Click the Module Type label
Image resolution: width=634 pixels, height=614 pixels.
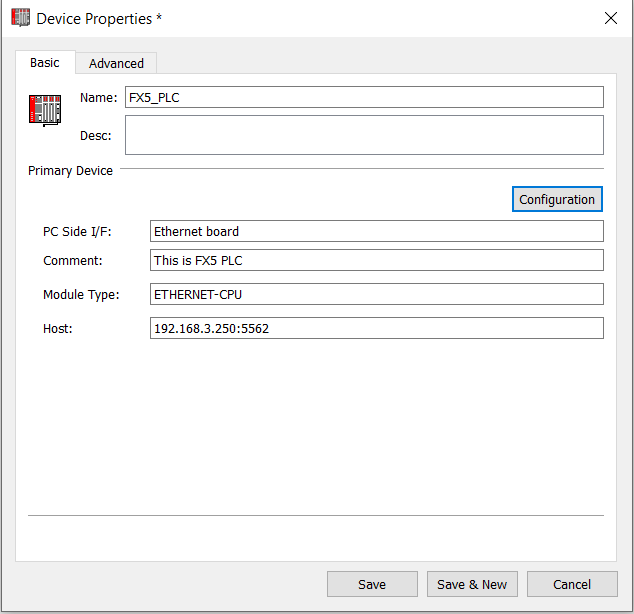(x=81, y=295)
